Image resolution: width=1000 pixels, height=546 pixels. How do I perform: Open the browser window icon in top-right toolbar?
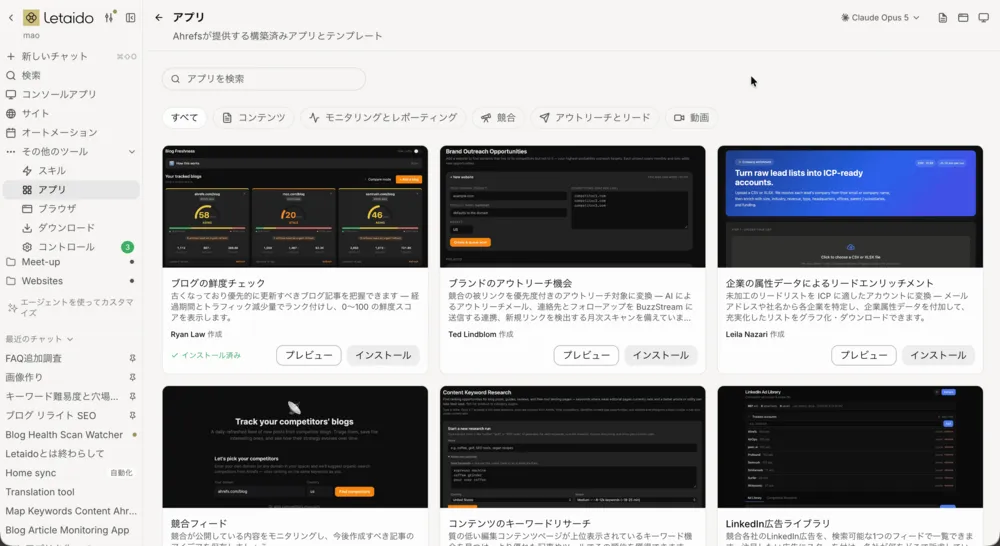pos(963,18)
